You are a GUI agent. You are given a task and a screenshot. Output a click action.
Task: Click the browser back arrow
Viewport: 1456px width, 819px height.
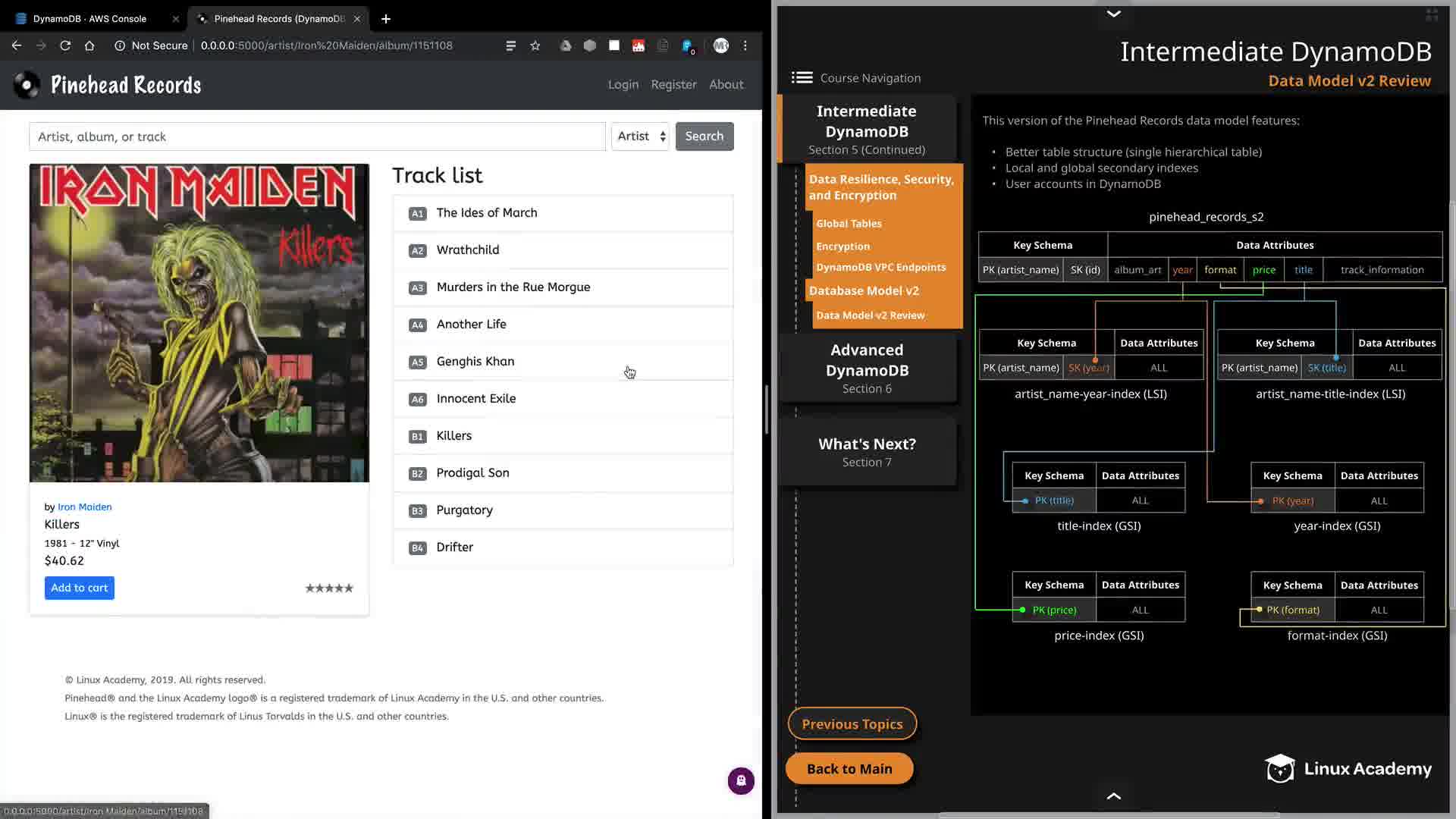(x=17, y=45)
